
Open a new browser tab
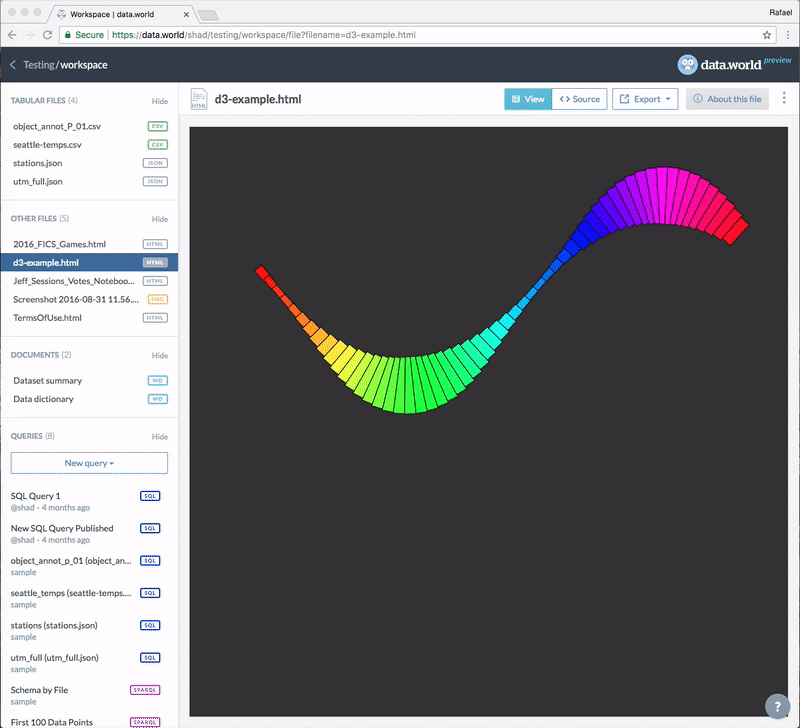[x=208, y=15]
